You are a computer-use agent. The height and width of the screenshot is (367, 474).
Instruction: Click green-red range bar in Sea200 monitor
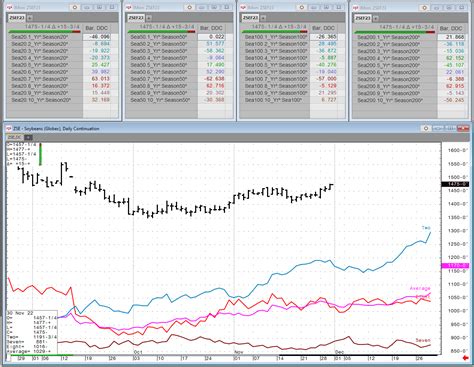coord(394,32)
